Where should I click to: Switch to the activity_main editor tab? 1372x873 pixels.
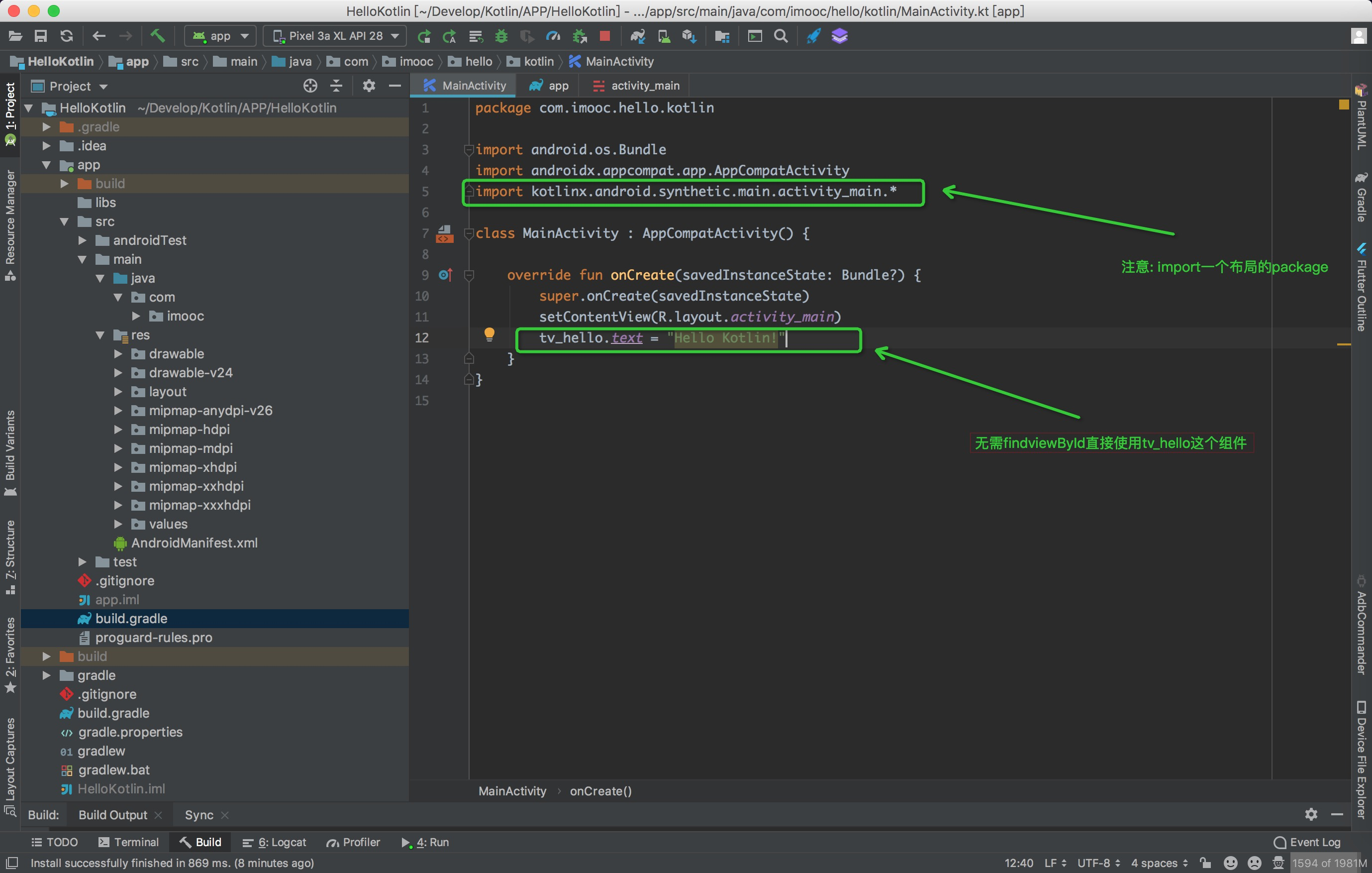click(x=636, y=86)
